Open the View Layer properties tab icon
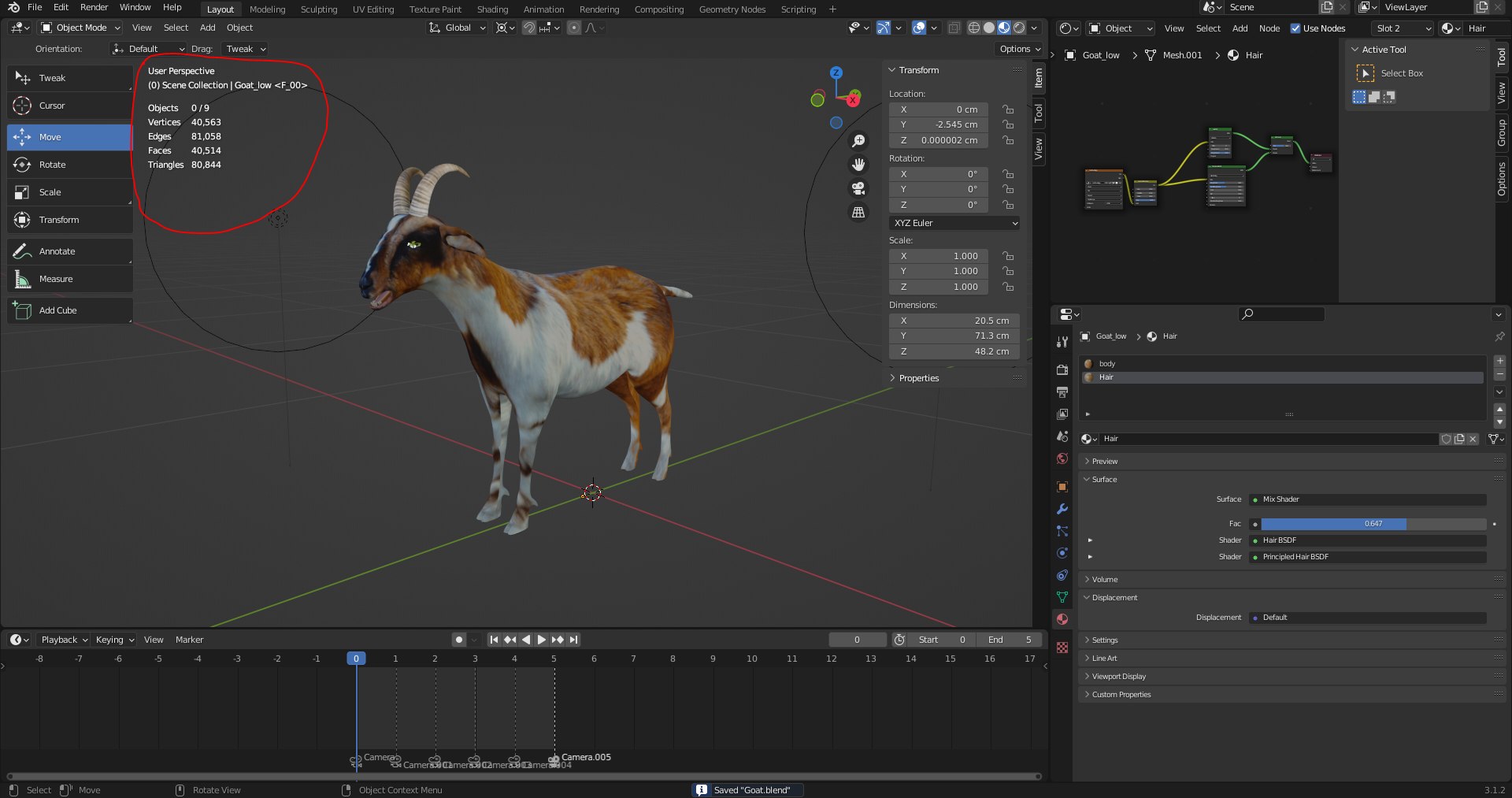The width and height of the screenshot is (1512, 798). tap(1062, 414)
